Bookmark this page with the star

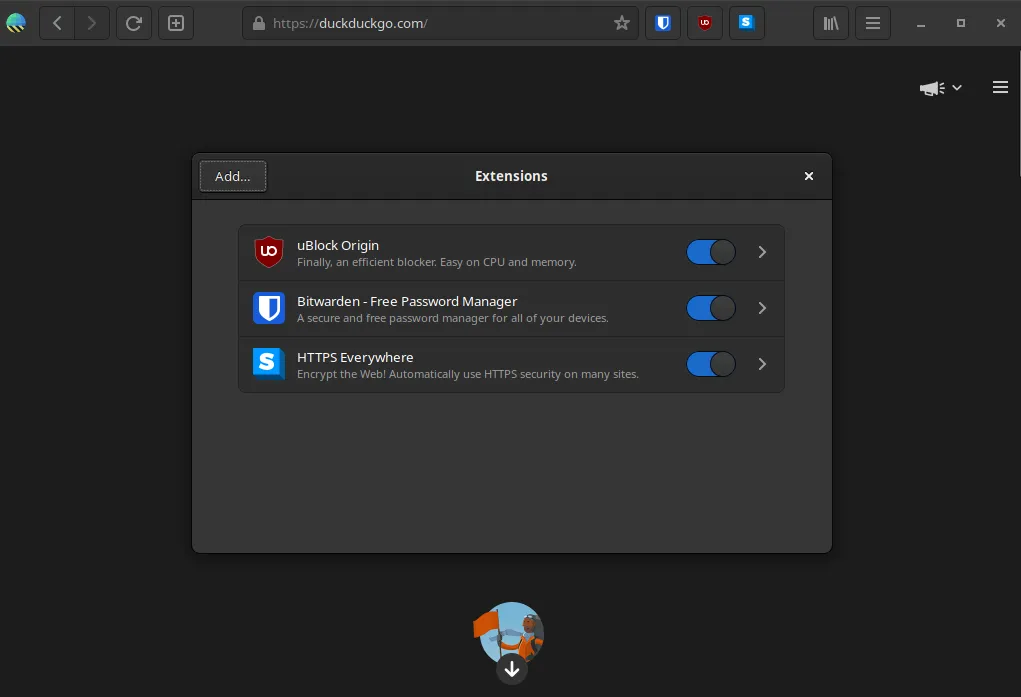click(621, 23)
